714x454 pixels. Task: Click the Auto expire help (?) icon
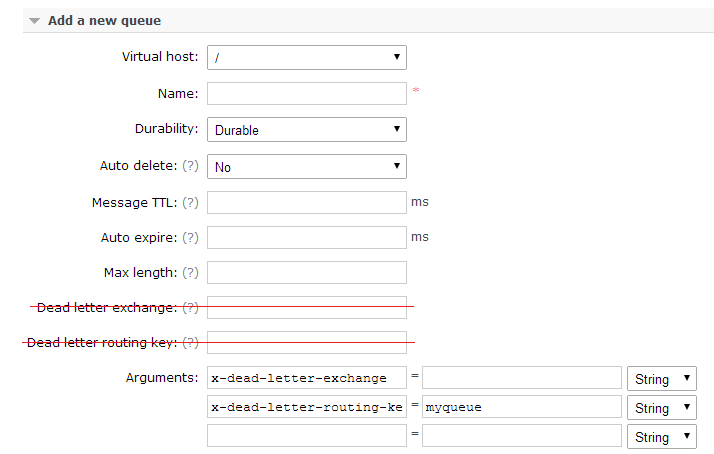190,238
